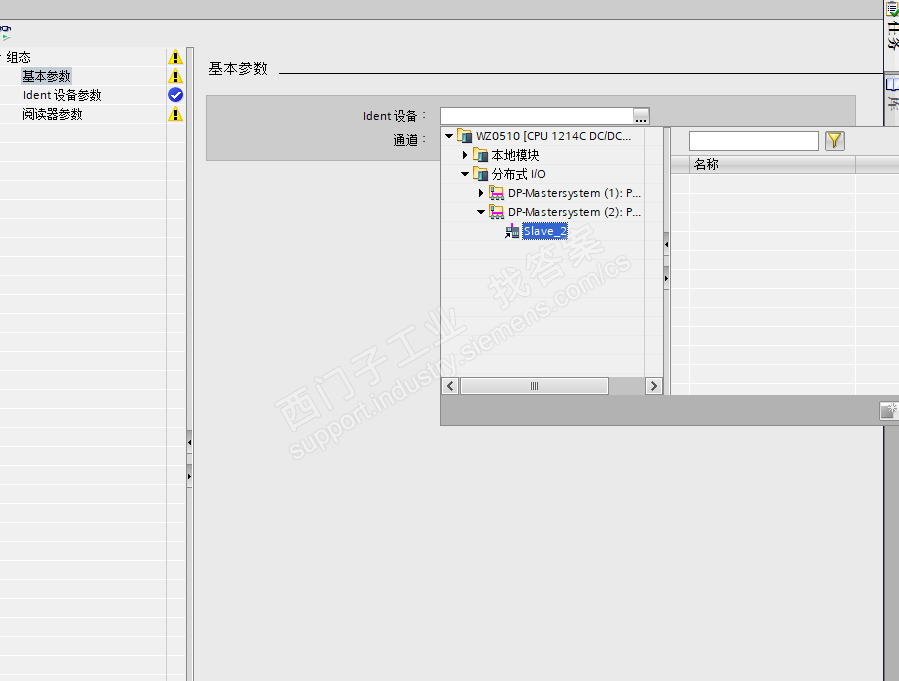Click right collapse arrow on popup splitter
899x681 pixels.
(666, 279)
